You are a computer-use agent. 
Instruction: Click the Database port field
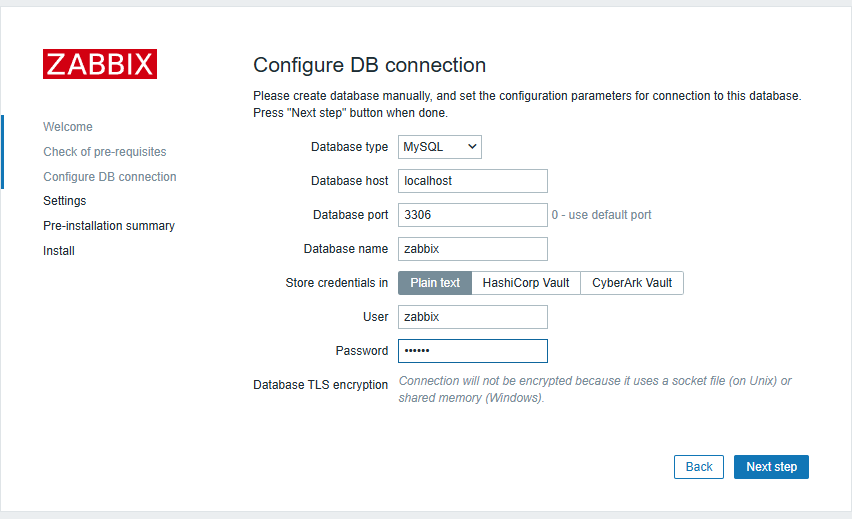click(x=473, y=215)
